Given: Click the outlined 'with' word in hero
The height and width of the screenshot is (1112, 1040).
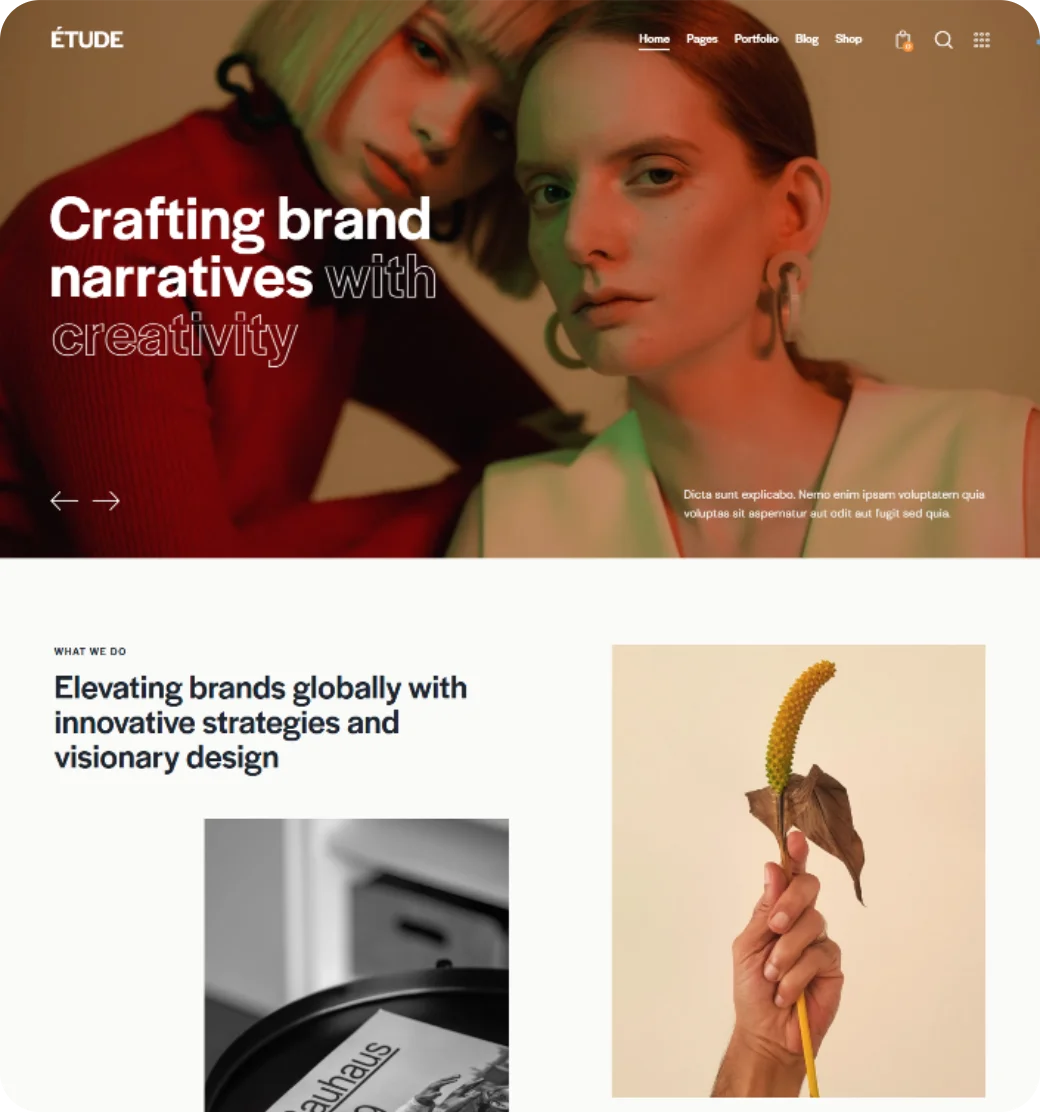Looking at the screenshot, I should click(381, 277).
